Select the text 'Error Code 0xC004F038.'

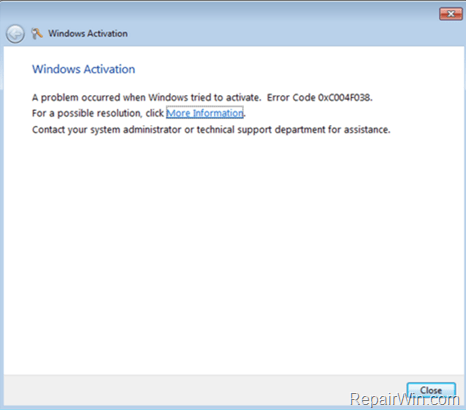[x=320, y=97]
